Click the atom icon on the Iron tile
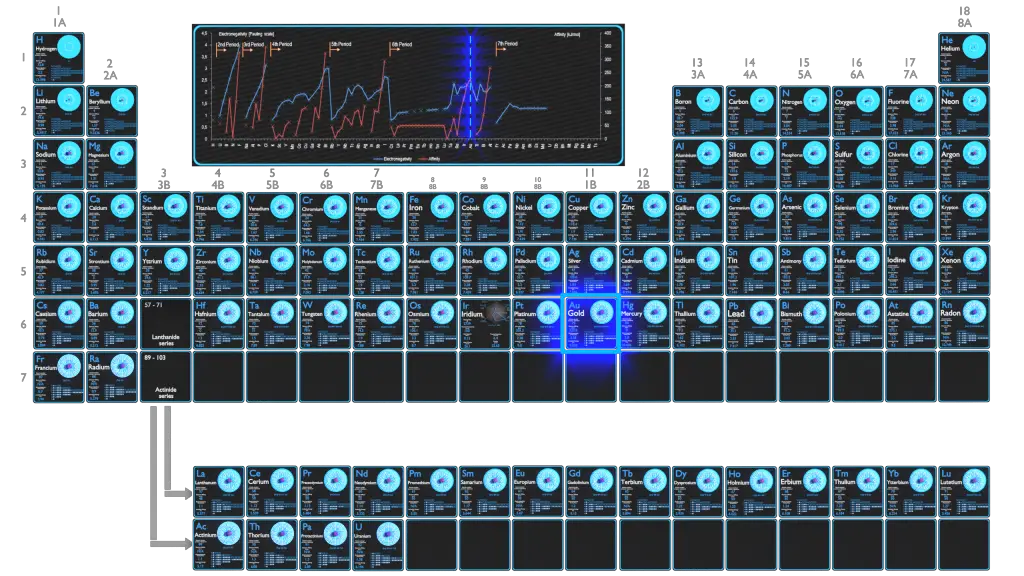This screenshot has width=1024, height=576. pyautogui.click(x=441, y=206)
